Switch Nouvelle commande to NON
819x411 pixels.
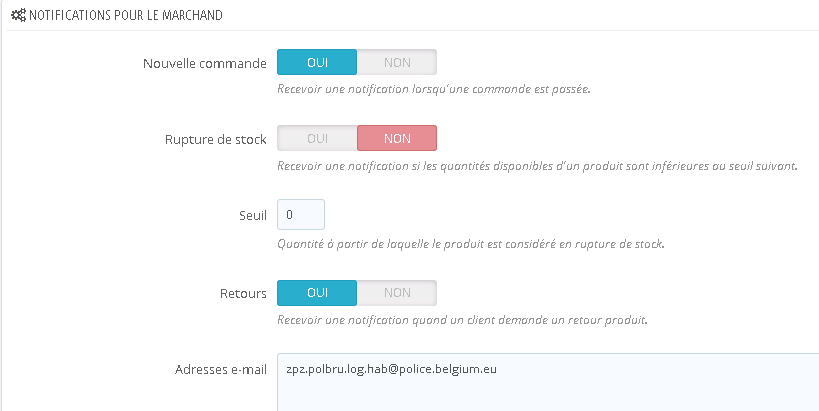pos(397,63)
